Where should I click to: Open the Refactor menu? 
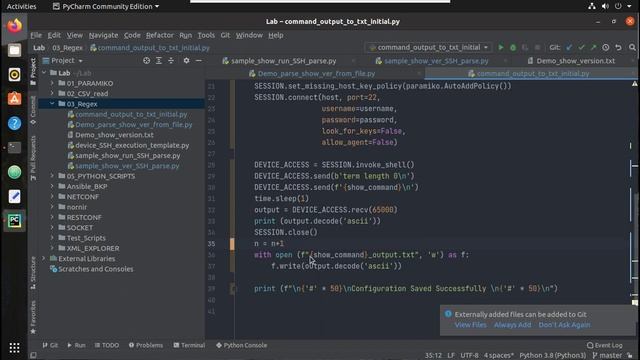(160, 35)
